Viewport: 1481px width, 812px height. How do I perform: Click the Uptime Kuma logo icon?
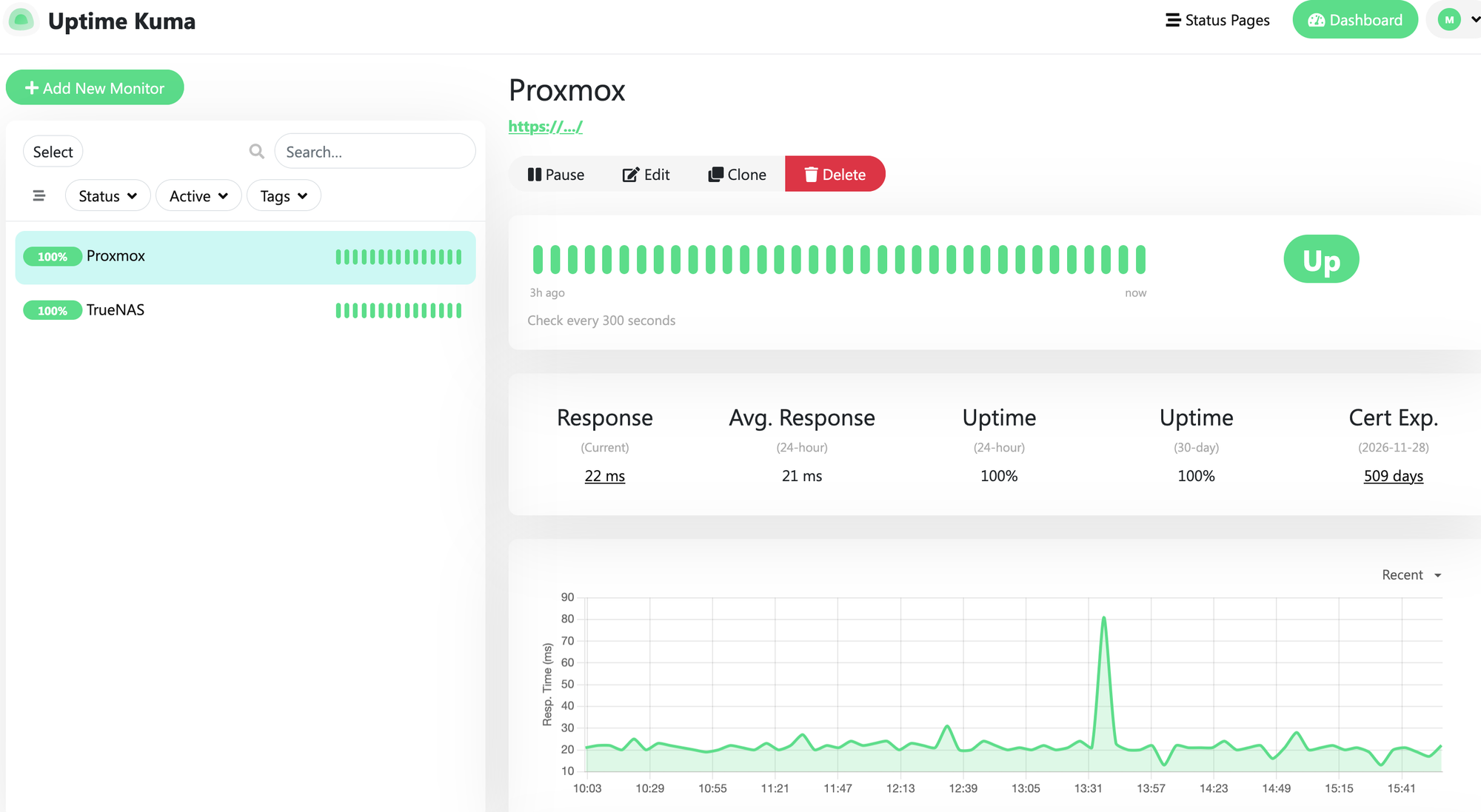click(21, 20)
